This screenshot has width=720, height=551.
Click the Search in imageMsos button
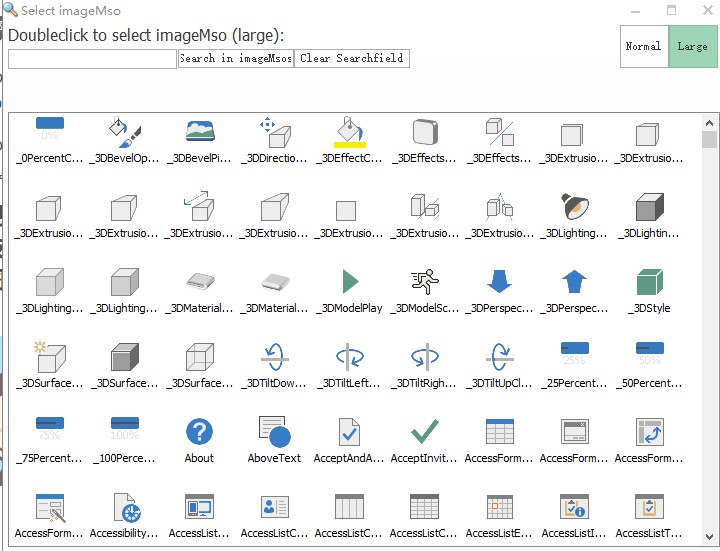click(236, 58)
